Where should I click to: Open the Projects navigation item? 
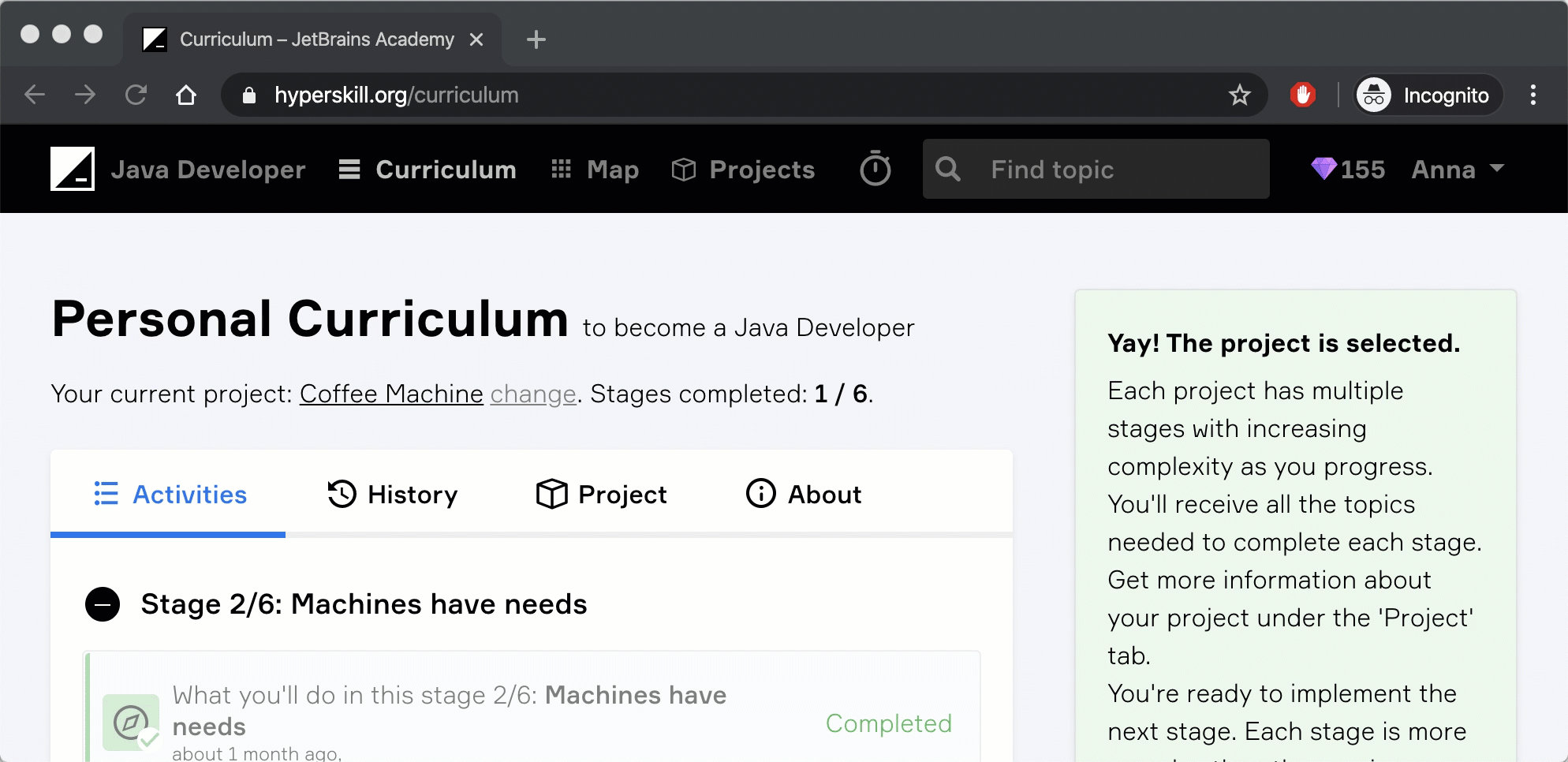point(743,170)
